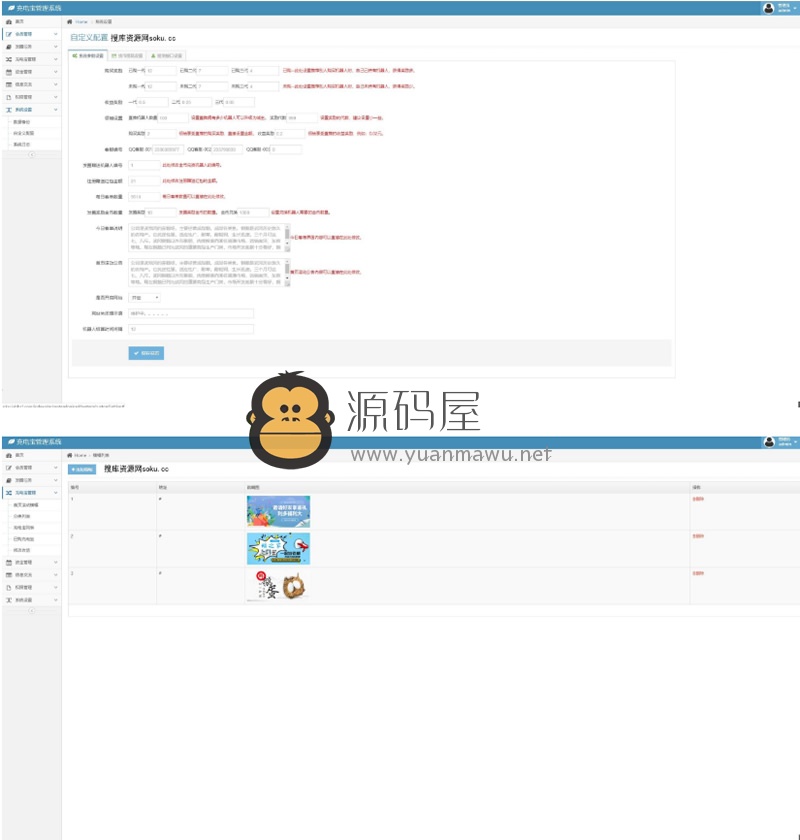This screenshot has width=800, height=840.
Task: Collapse the sidebar with the round arrow on the form page
Action: 32,155
